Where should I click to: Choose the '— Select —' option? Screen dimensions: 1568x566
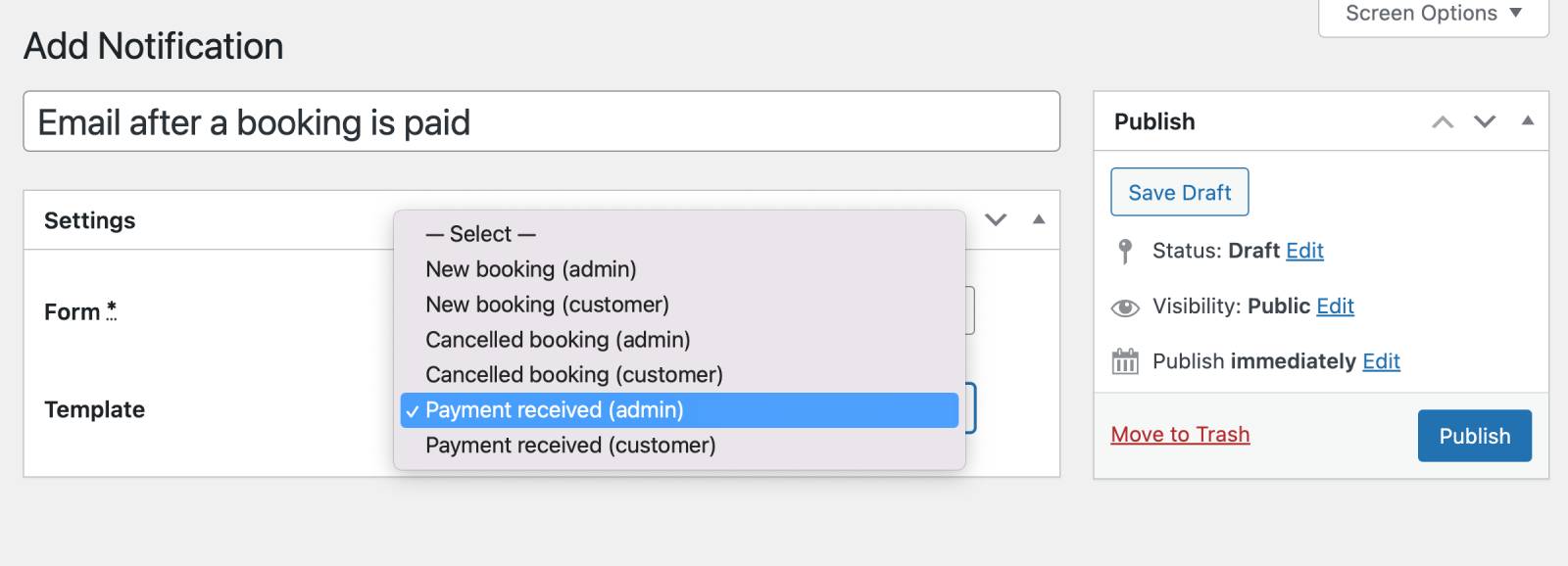pos(480,234)
